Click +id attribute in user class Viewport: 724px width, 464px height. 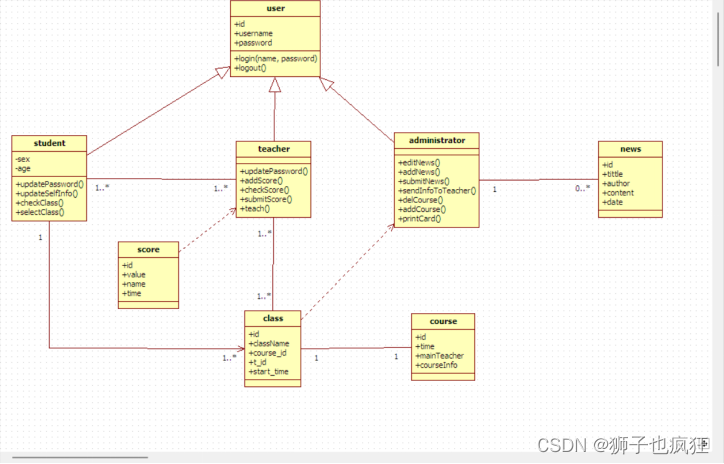[x=240, y=24]
